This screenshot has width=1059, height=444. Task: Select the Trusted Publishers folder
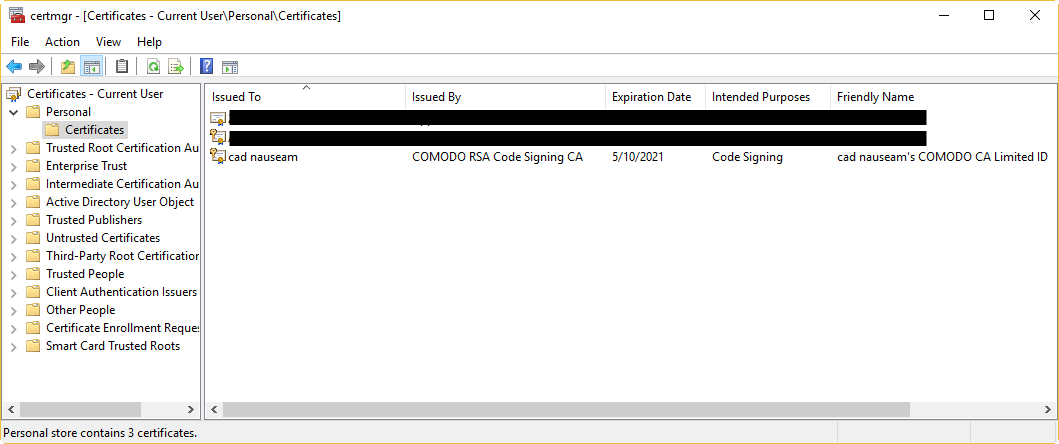click(x=94, y=220)
